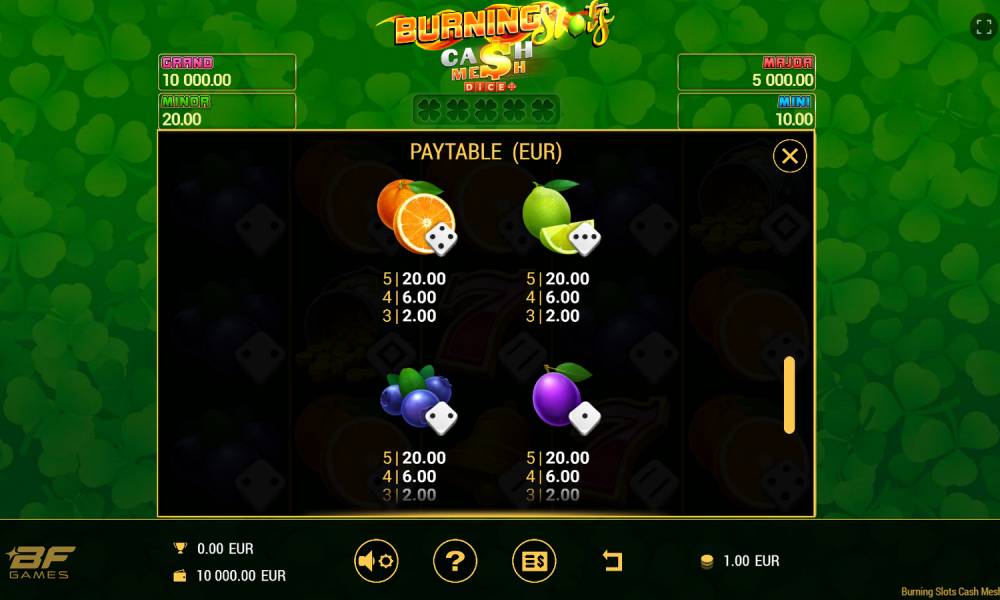Click the wallet balance icon
Screen dimensions: 1000x600
tap(180, 576)
